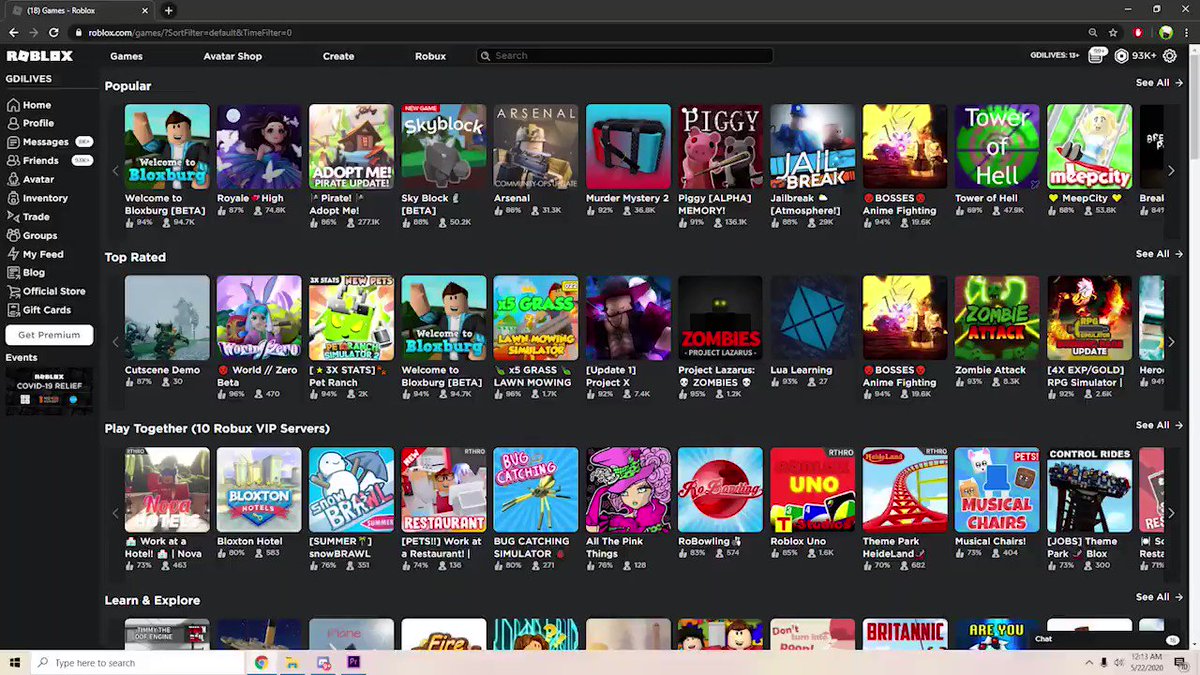Click the Windows taskbar search box

[138, 662]
